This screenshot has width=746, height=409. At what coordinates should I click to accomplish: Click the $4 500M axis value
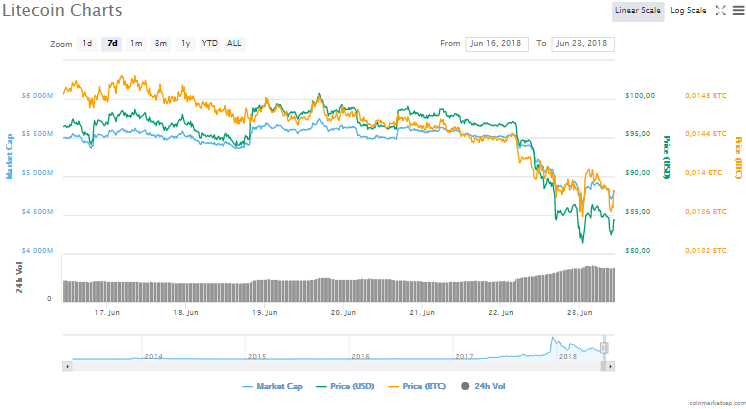coord(37,212)
